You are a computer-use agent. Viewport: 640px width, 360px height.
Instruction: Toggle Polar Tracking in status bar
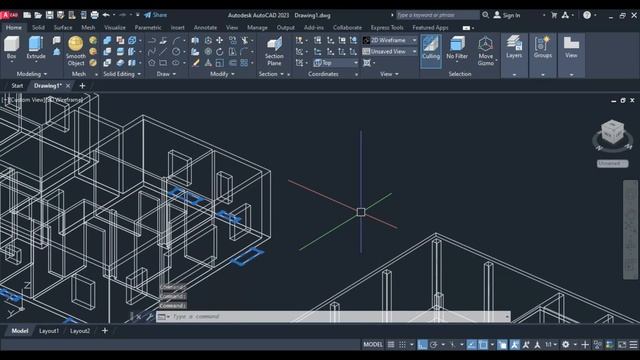(x=433, y=344)
